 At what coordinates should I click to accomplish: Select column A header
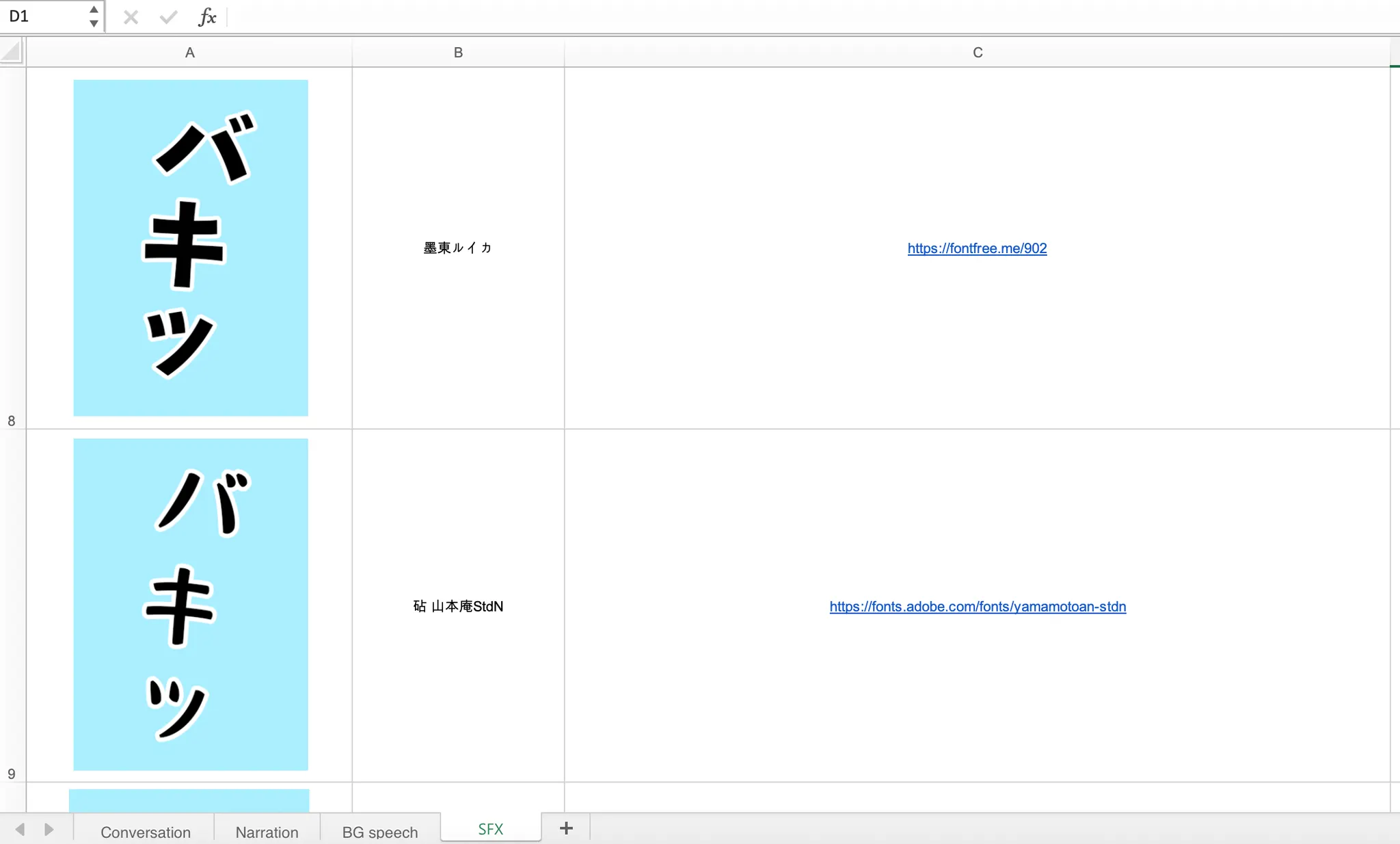click(x=189, y=53)
